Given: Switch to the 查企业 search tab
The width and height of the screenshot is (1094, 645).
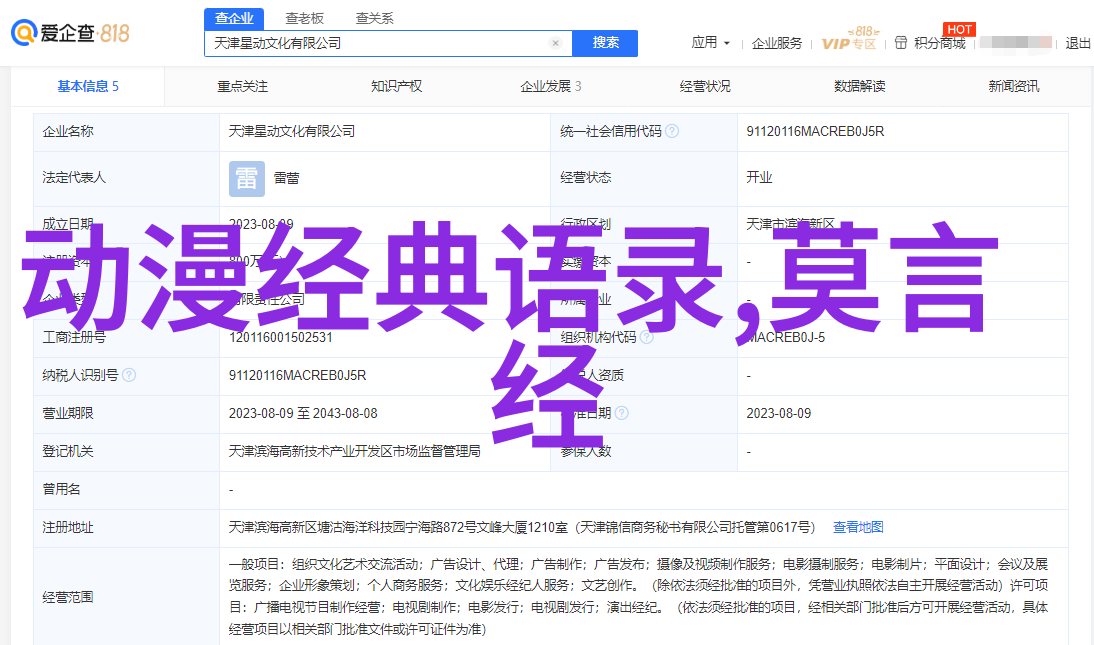Looking at the screenshot, I should (234, 18).
